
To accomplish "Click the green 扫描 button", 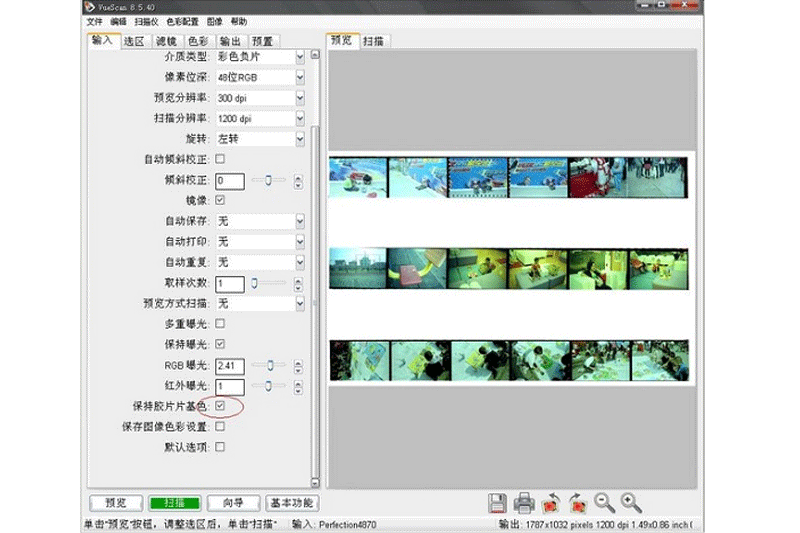I will point(174,503).
